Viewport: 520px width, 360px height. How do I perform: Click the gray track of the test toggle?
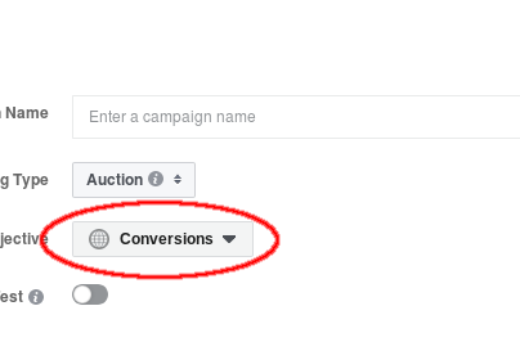pyautogui.click(x=99, y=295)
